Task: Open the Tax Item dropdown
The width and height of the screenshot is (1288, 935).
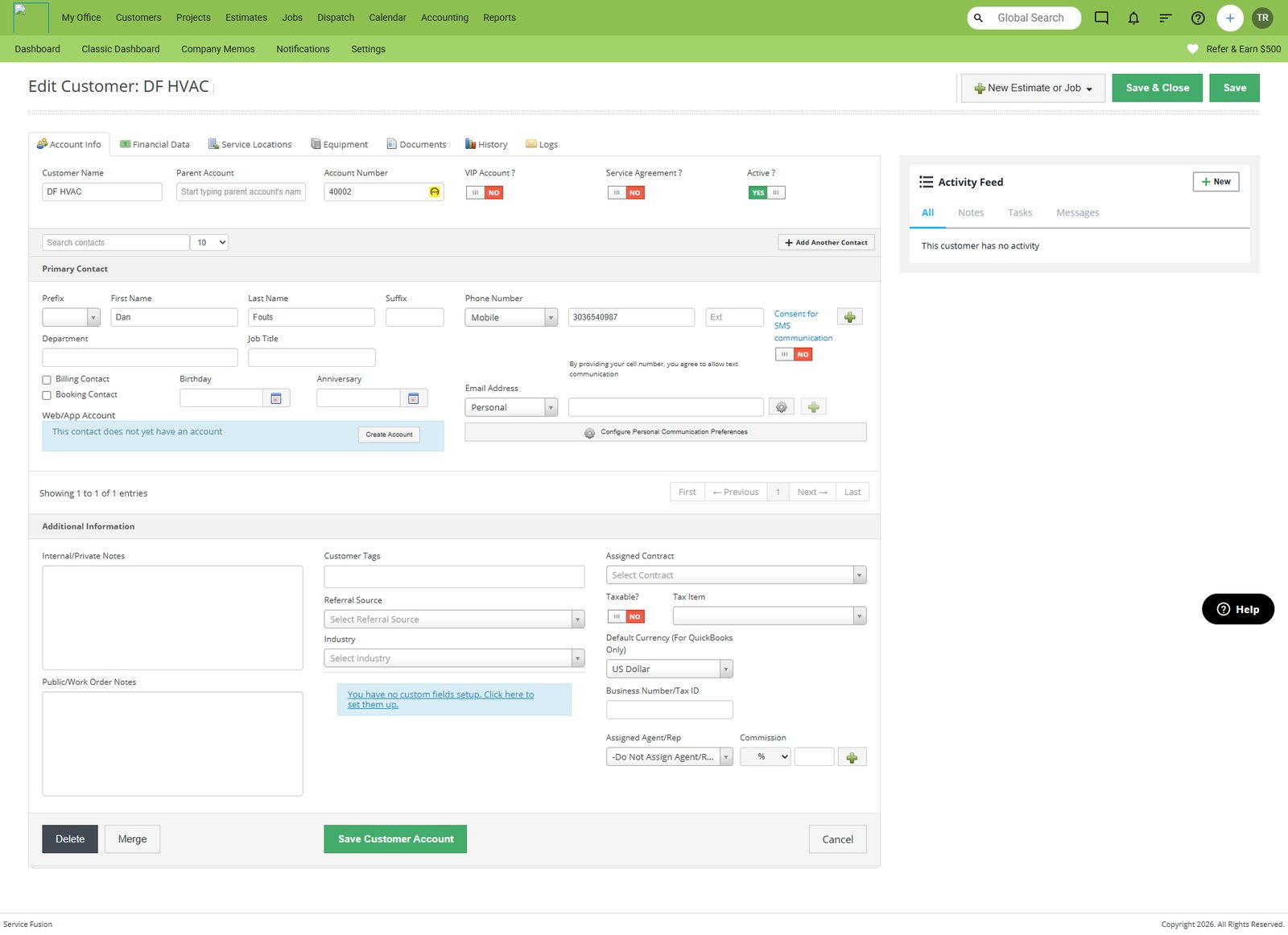Action: pos(770,616)
